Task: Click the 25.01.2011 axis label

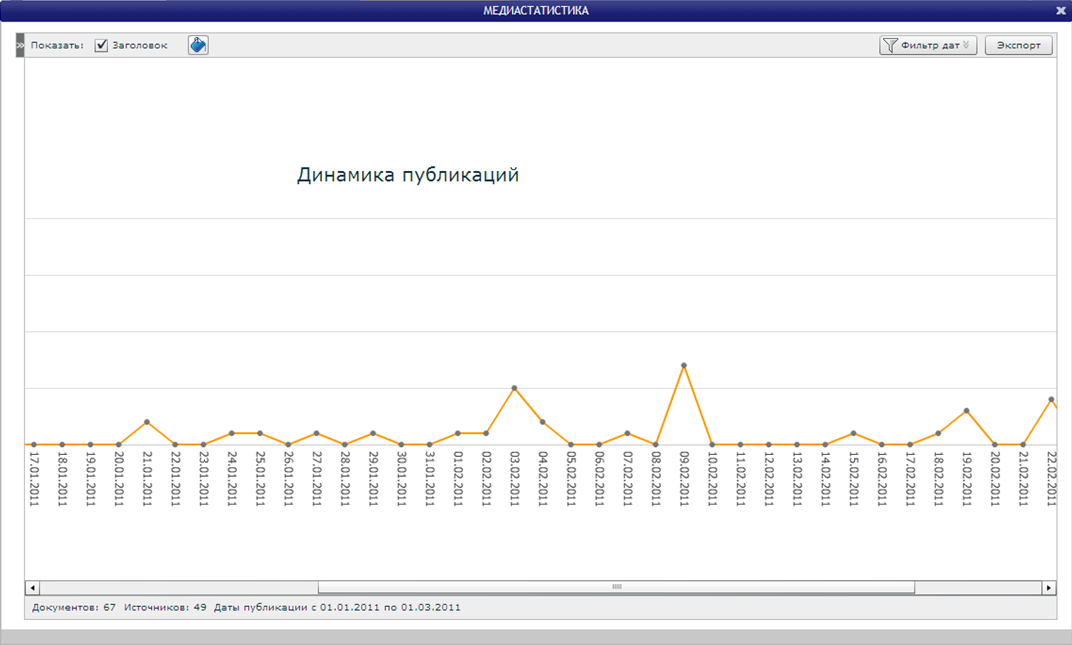Action: click(x=260, y=479)
